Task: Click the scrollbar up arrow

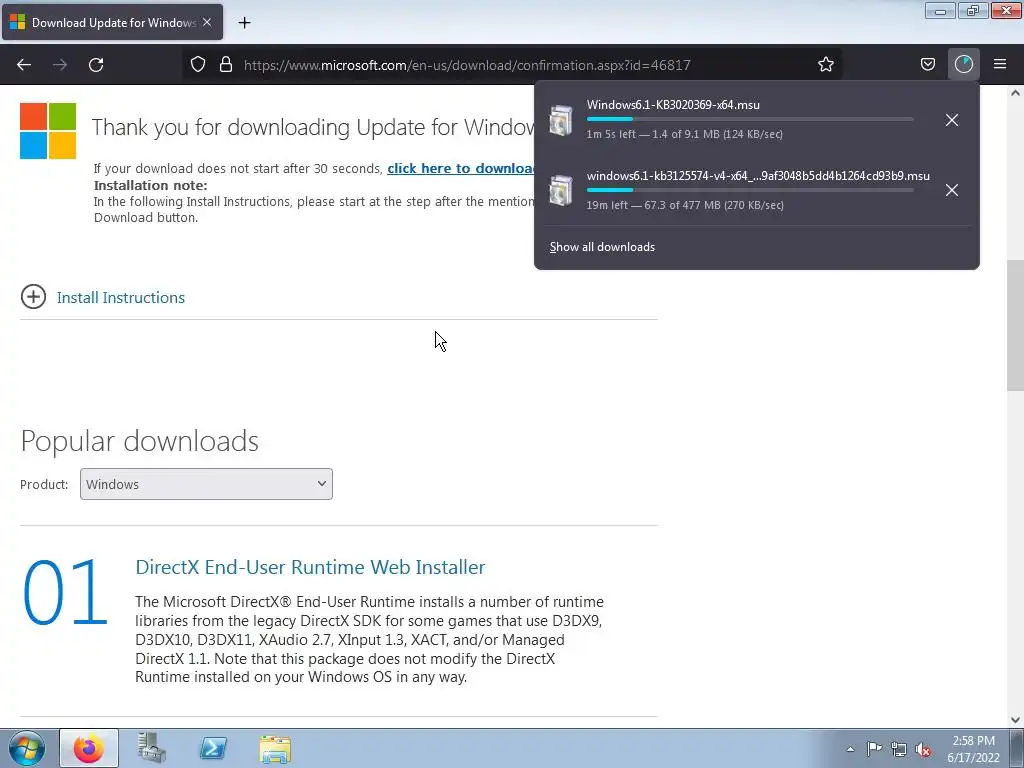Action: tap(1015, 93)
